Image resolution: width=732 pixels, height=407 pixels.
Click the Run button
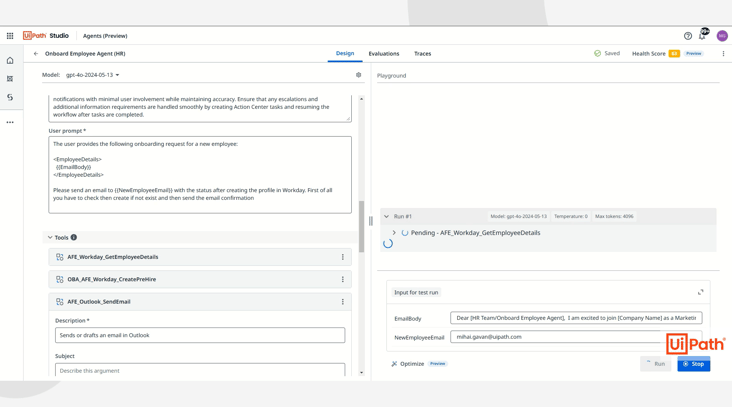point(655,364)
